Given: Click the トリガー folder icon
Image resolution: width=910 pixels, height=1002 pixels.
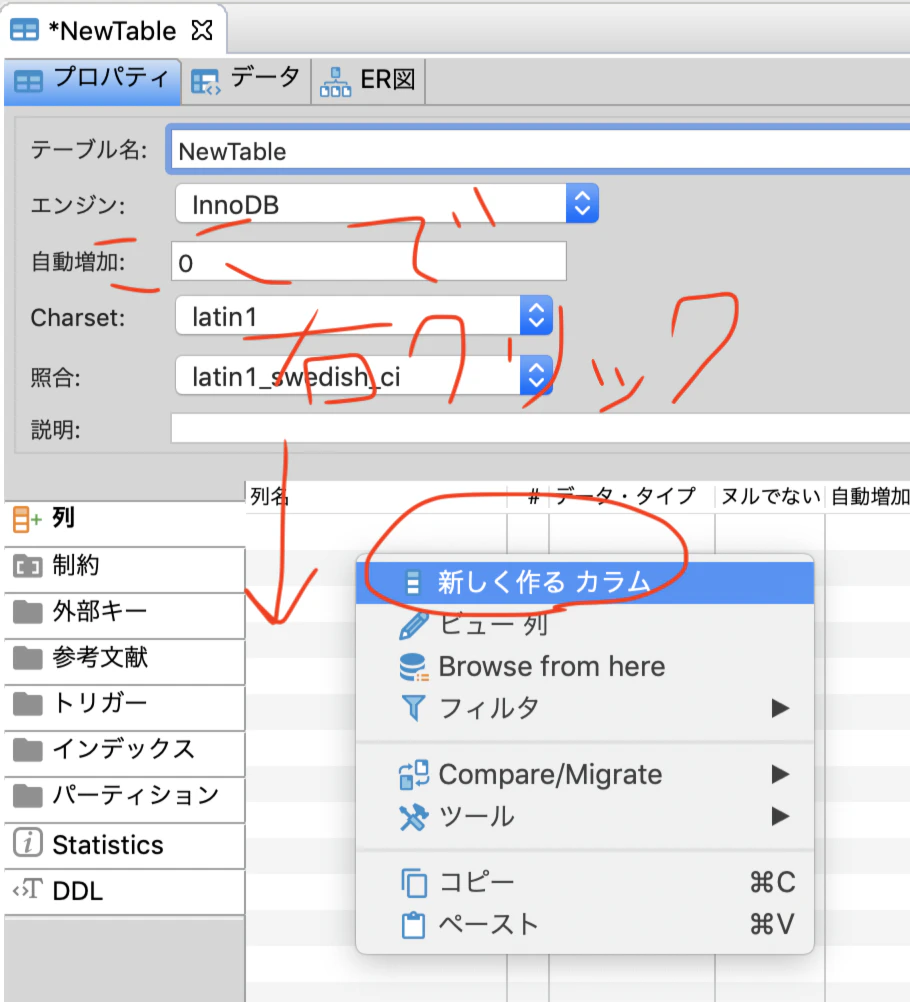Looking at the screenshot, I should click(x=27, y=704).
